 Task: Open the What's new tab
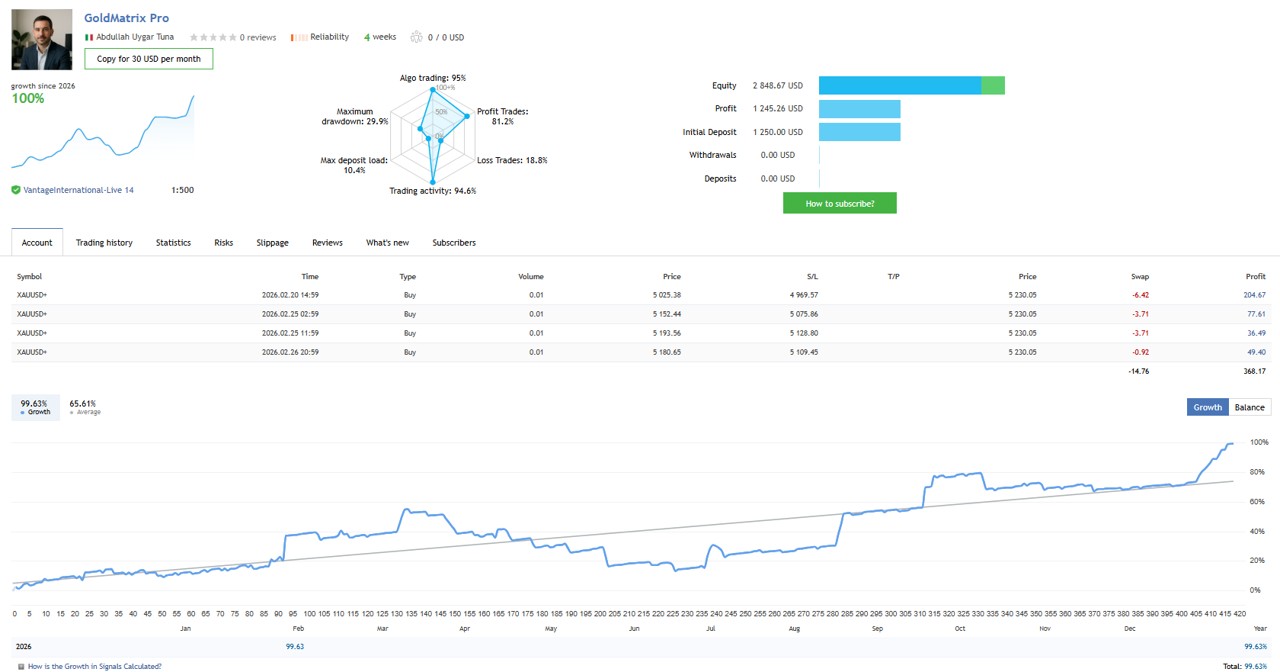(x=387, y=242)
